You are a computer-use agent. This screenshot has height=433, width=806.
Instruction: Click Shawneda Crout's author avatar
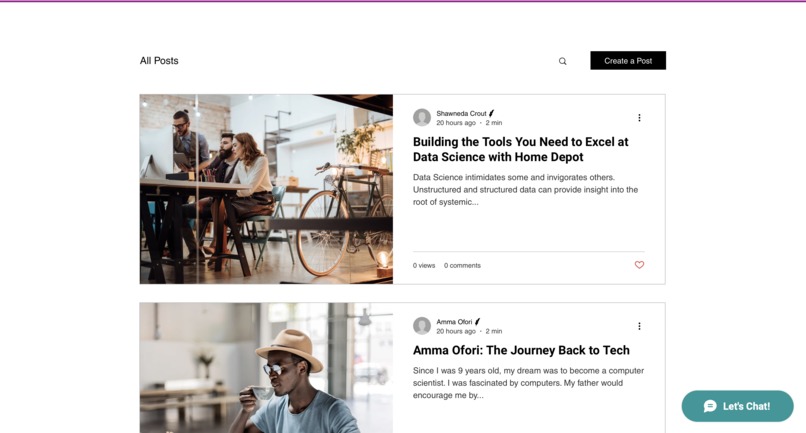tap(422, 117)
